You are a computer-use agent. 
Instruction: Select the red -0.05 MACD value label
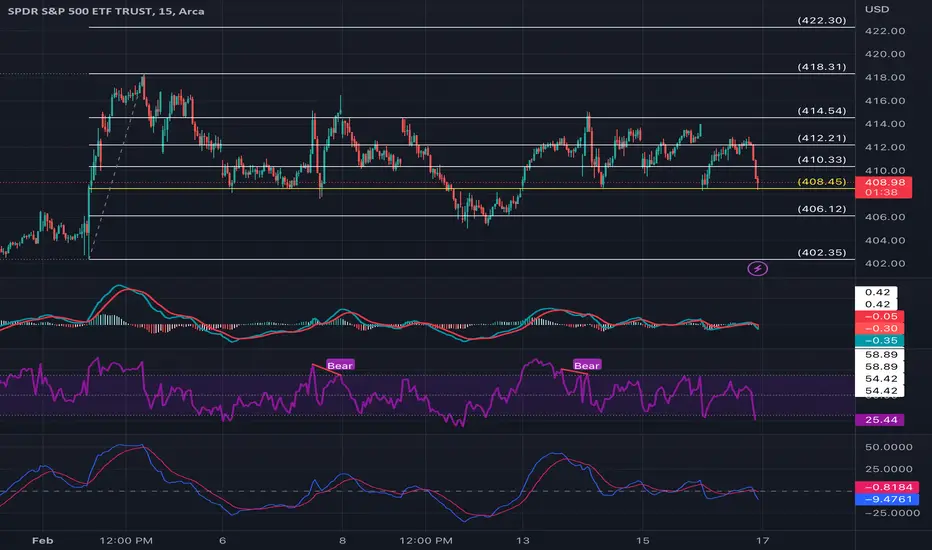pos(880,316)
